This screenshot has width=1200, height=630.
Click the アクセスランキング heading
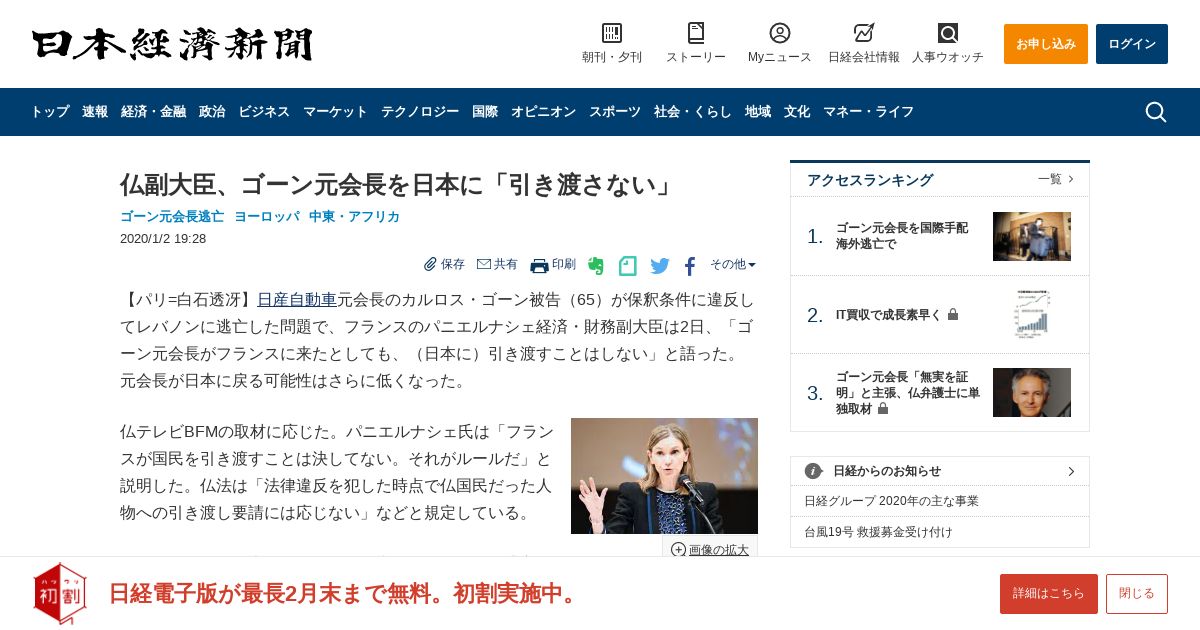pos(870,180)
